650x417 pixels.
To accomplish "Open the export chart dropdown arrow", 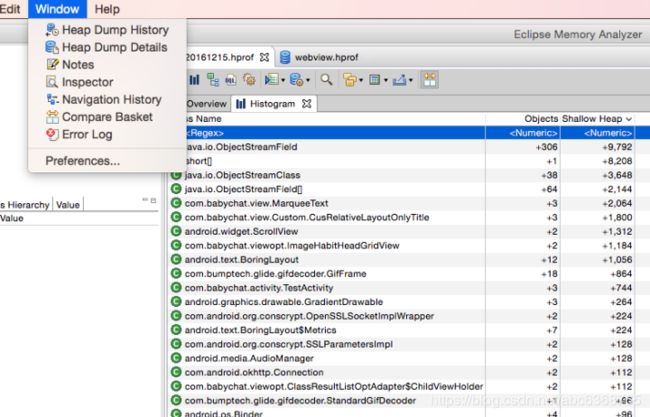I will pos(410,80).
